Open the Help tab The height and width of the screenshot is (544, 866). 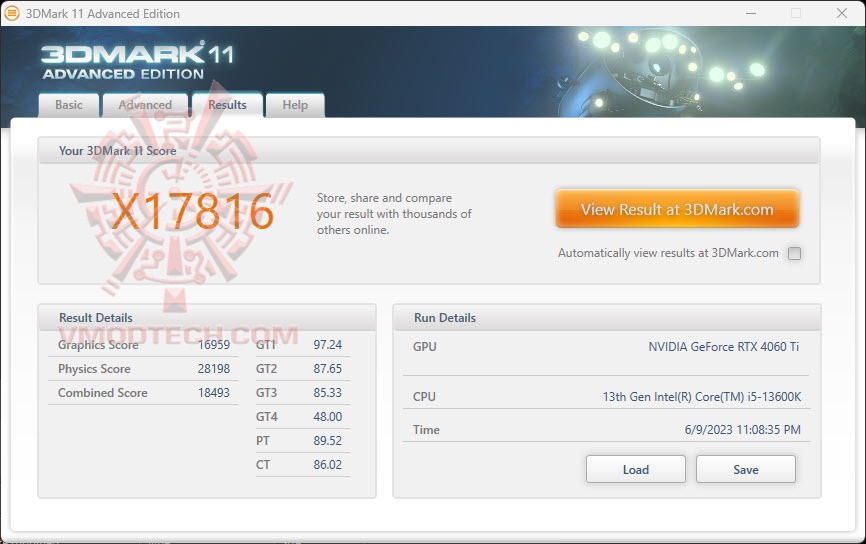pos(295,105)
